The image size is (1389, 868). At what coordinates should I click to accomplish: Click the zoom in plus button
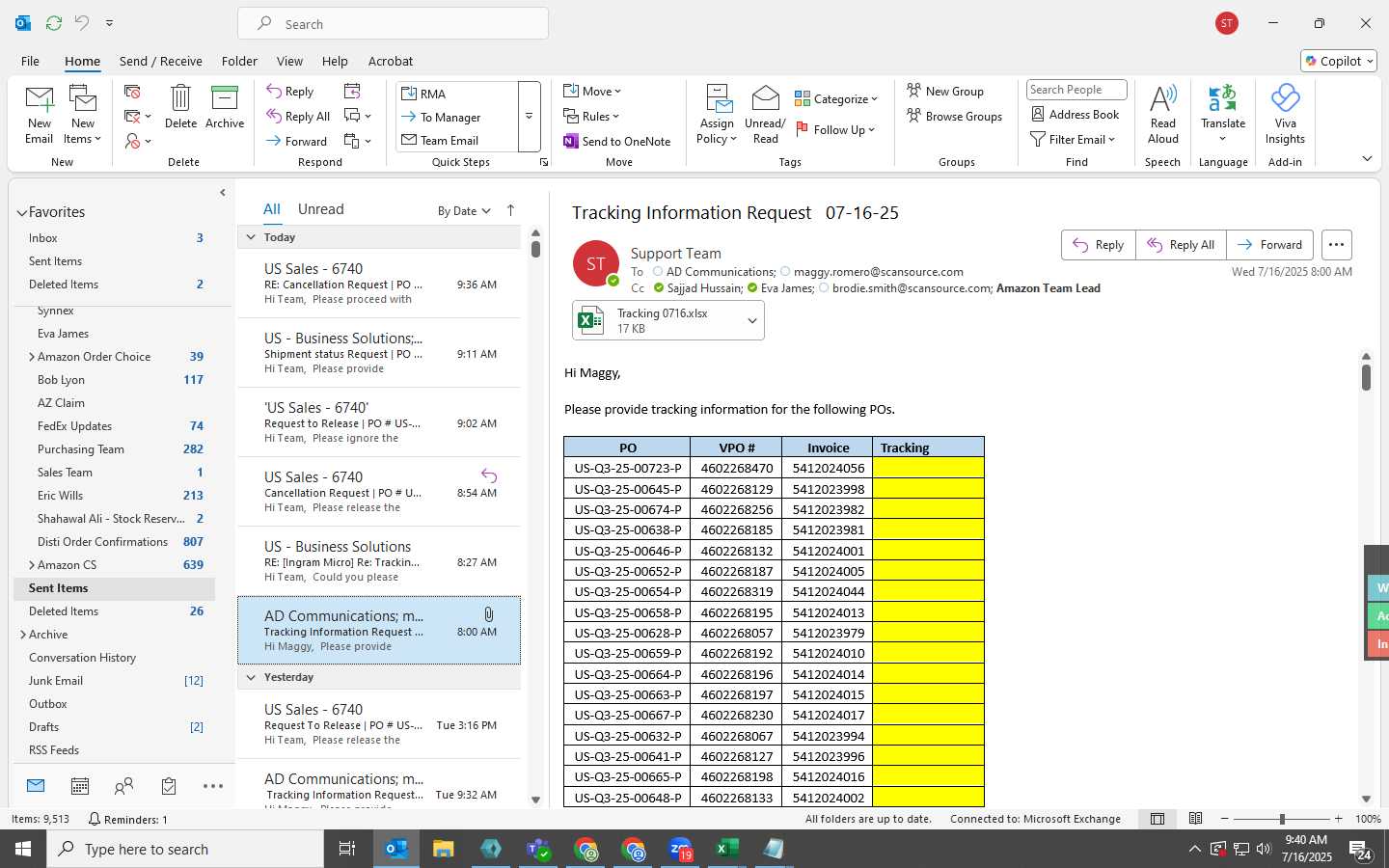click(x=1338, y=819)
